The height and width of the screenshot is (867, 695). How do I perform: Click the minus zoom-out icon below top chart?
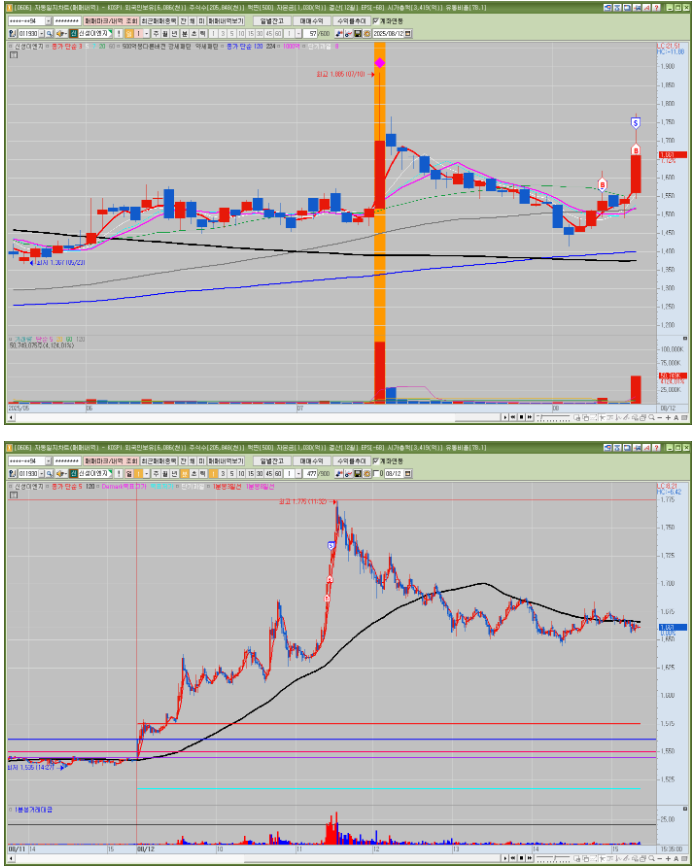tap(660, 417)
